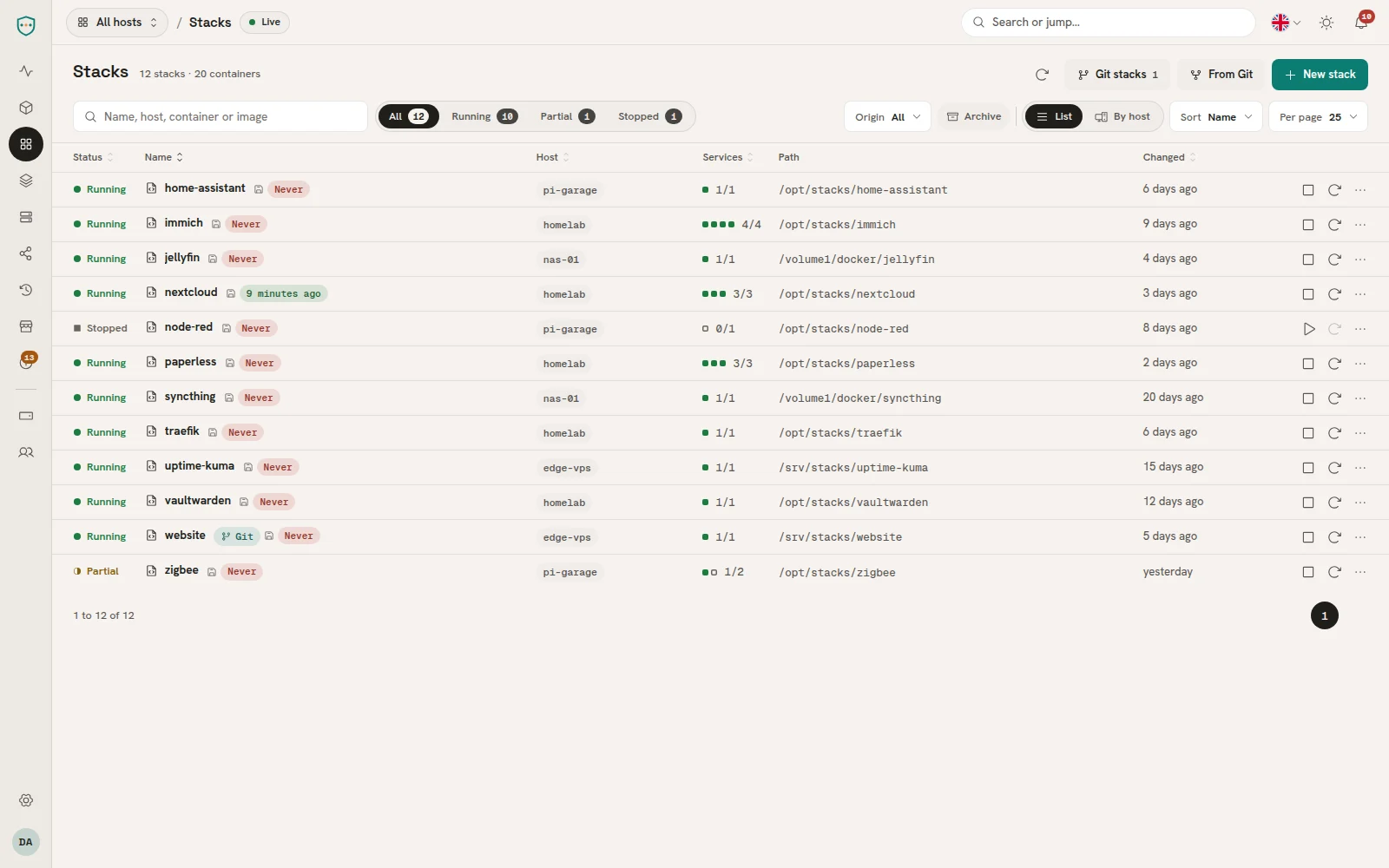Open the users icon in sidebar

(x=26, y=452)
